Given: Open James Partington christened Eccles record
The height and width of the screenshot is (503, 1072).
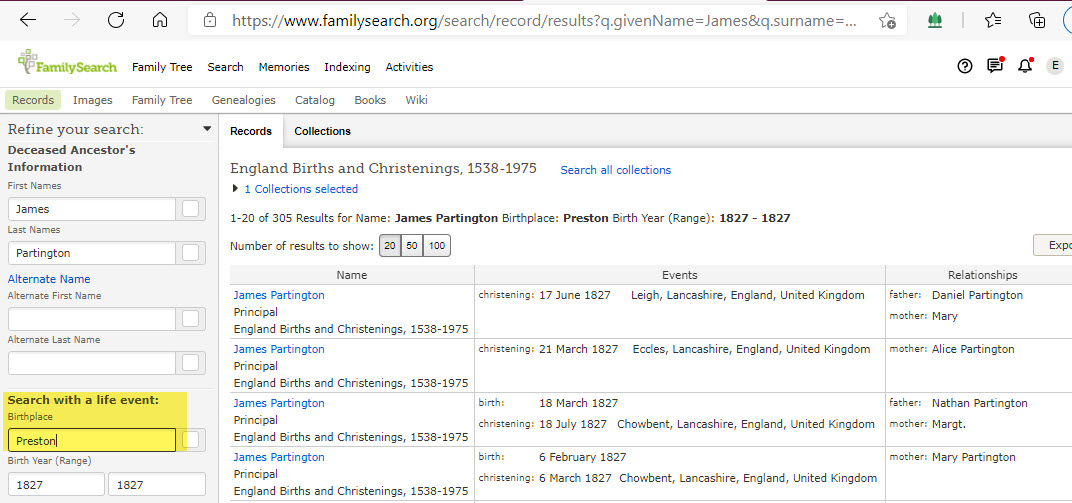Looking at the screenshot, I should pos(279,349).
